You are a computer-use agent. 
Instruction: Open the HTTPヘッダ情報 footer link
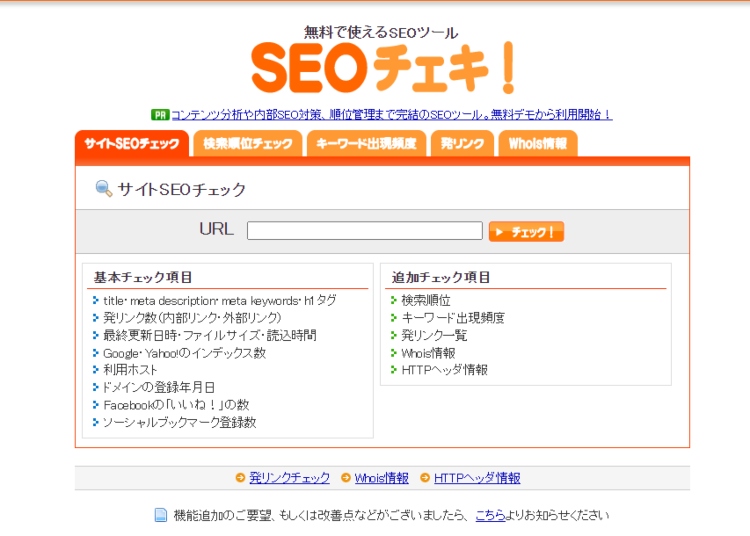(477, 478)
